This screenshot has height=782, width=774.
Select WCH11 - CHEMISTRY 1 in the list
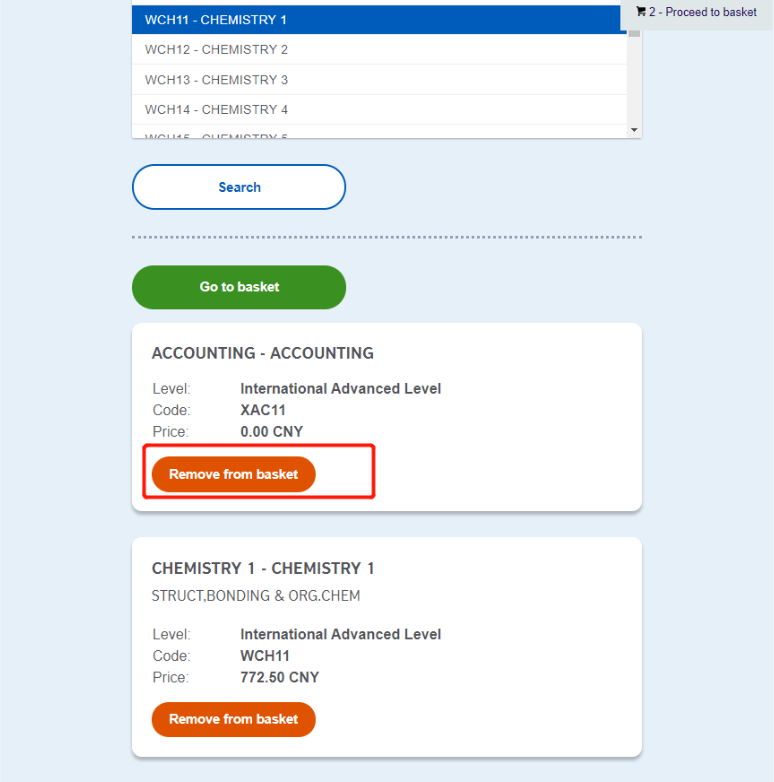[379, 19]
